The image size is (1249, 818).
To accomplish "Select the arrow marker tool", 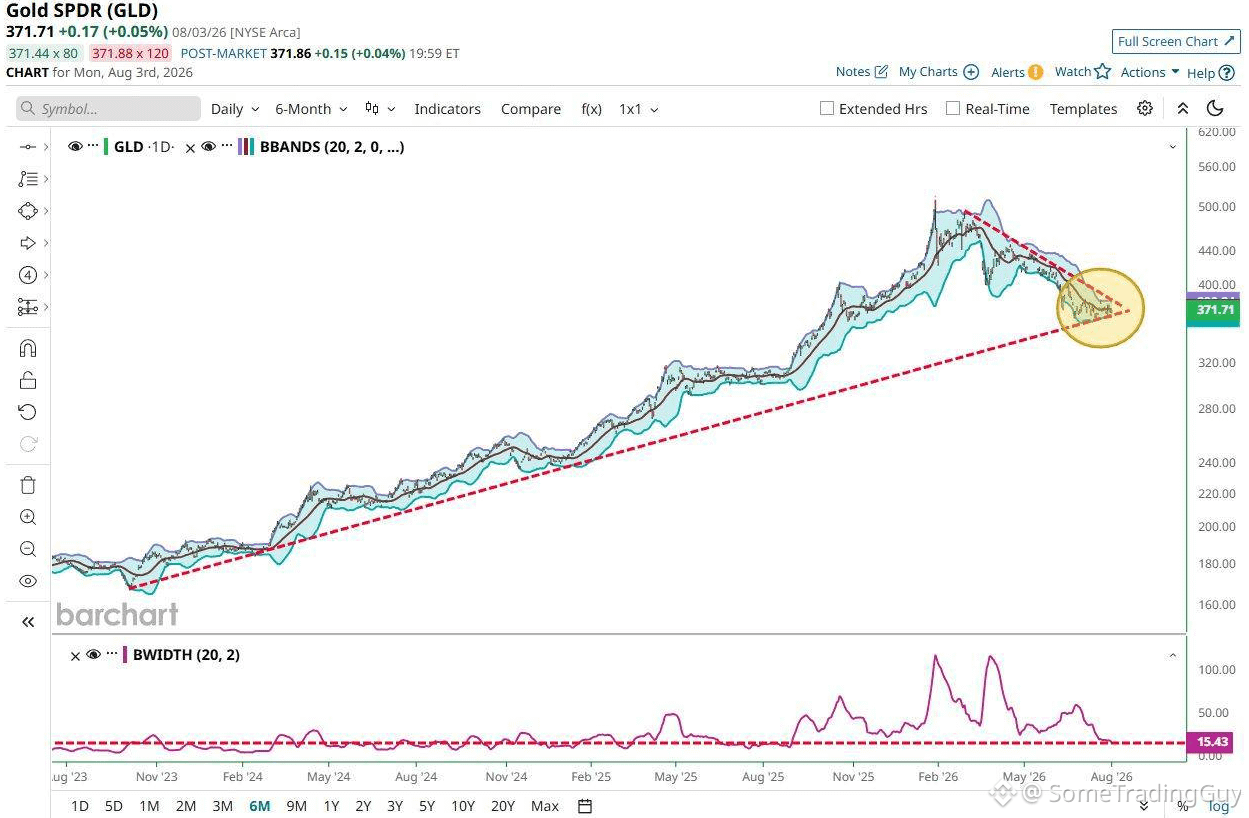I will pyautogui.click(x=27, y=243).
